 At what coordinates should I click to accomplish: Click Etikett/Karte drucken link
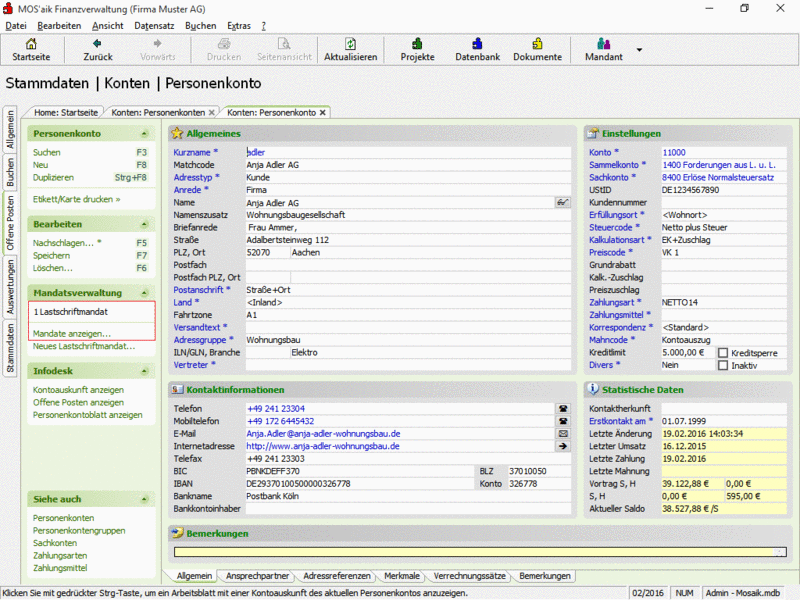pyautogui.click(x=77, y=199)
